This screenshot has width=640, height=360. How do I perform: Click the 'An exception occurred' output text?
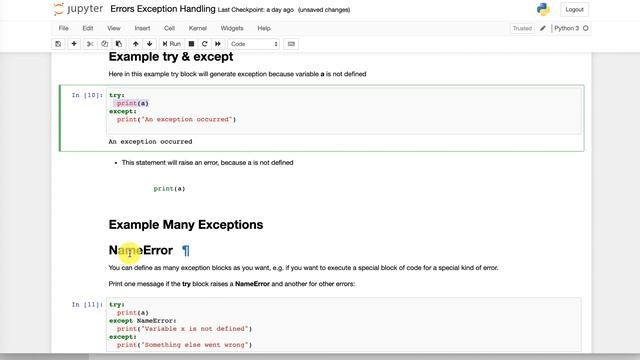(150, 142)
